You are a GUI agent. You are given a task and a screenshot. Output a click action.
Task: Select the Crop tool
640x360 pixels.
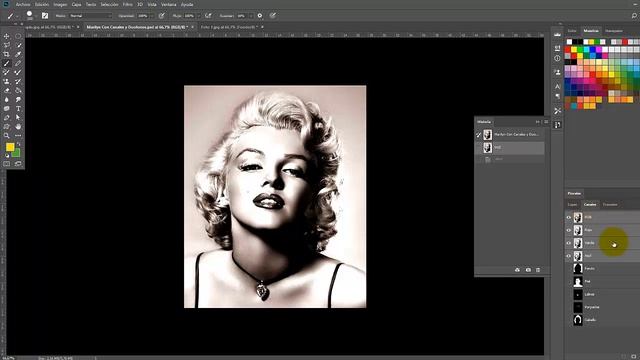[x=7, y=54]
